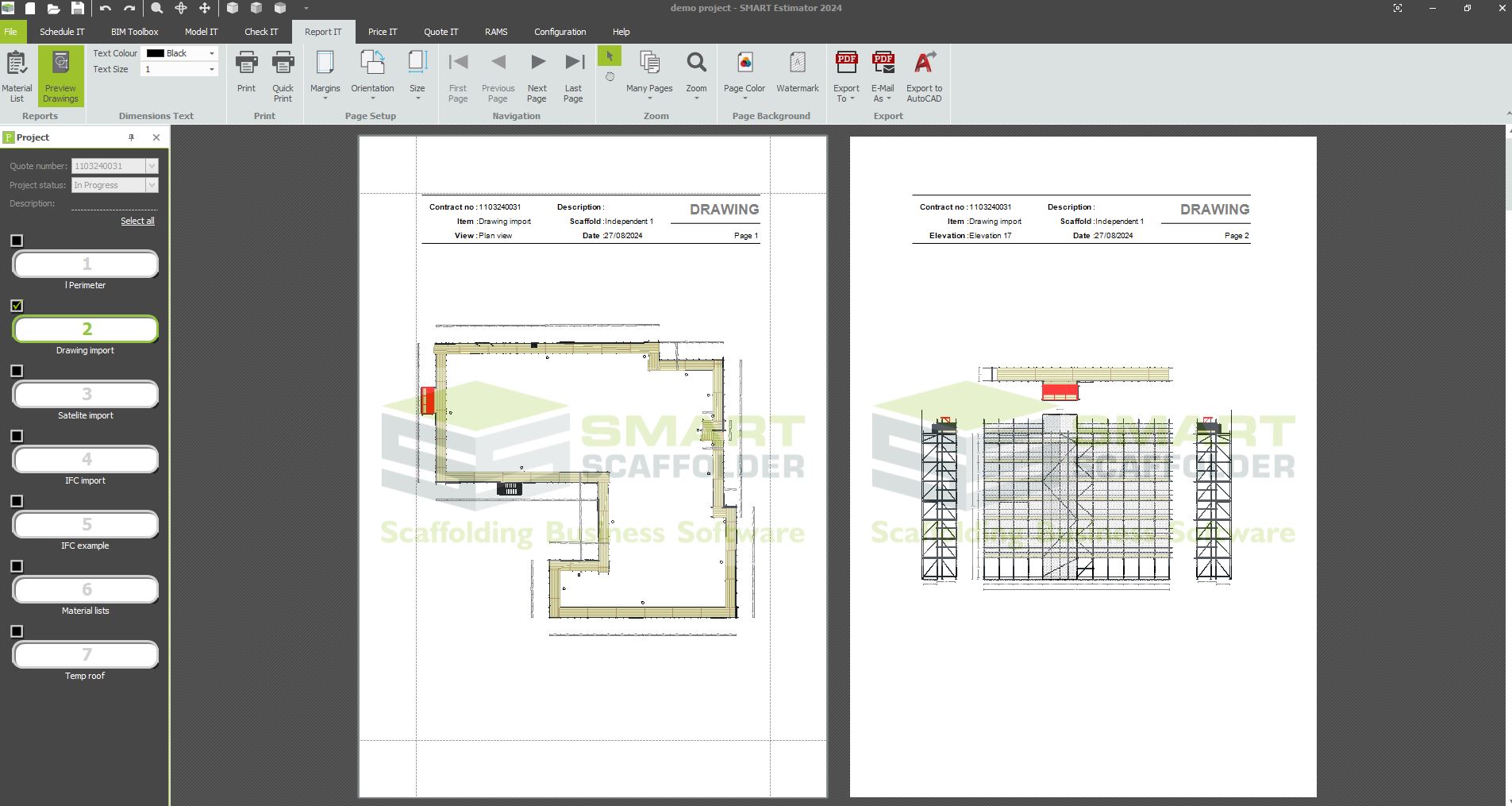The height and width of the screenshot is (806, 1512).
Task: Select project item 7 Temp roof button
Action: (x=86, y=654)
